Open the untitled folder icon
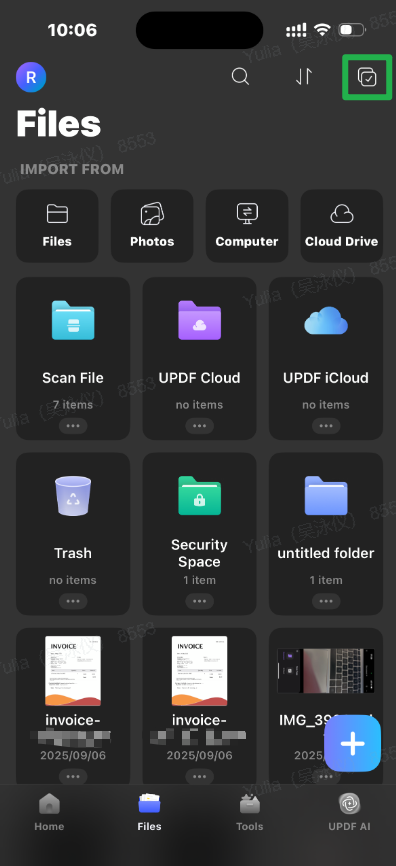This screenshot has height=866, width=396. (326, 495)
